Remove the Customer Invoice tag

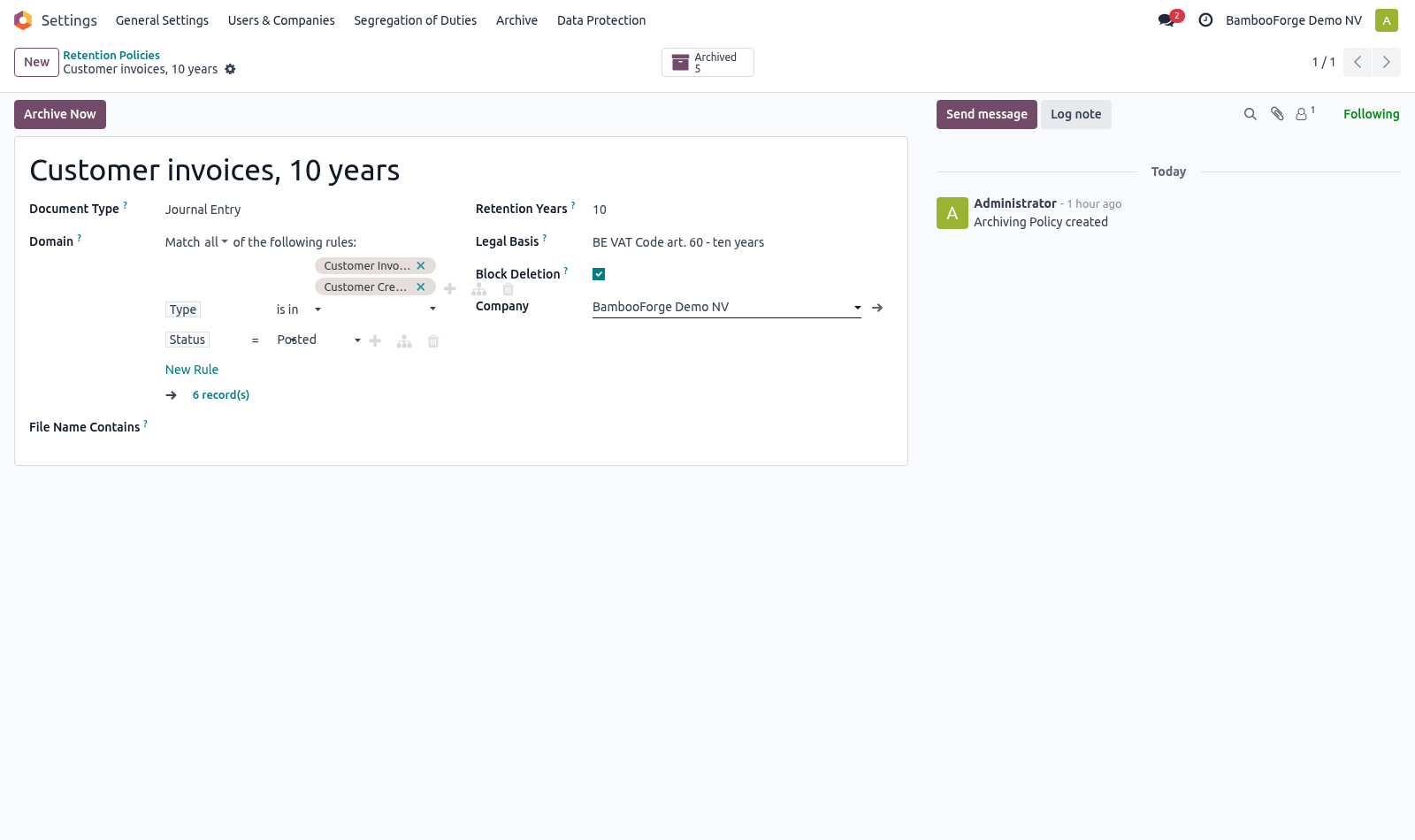point(421,265)
